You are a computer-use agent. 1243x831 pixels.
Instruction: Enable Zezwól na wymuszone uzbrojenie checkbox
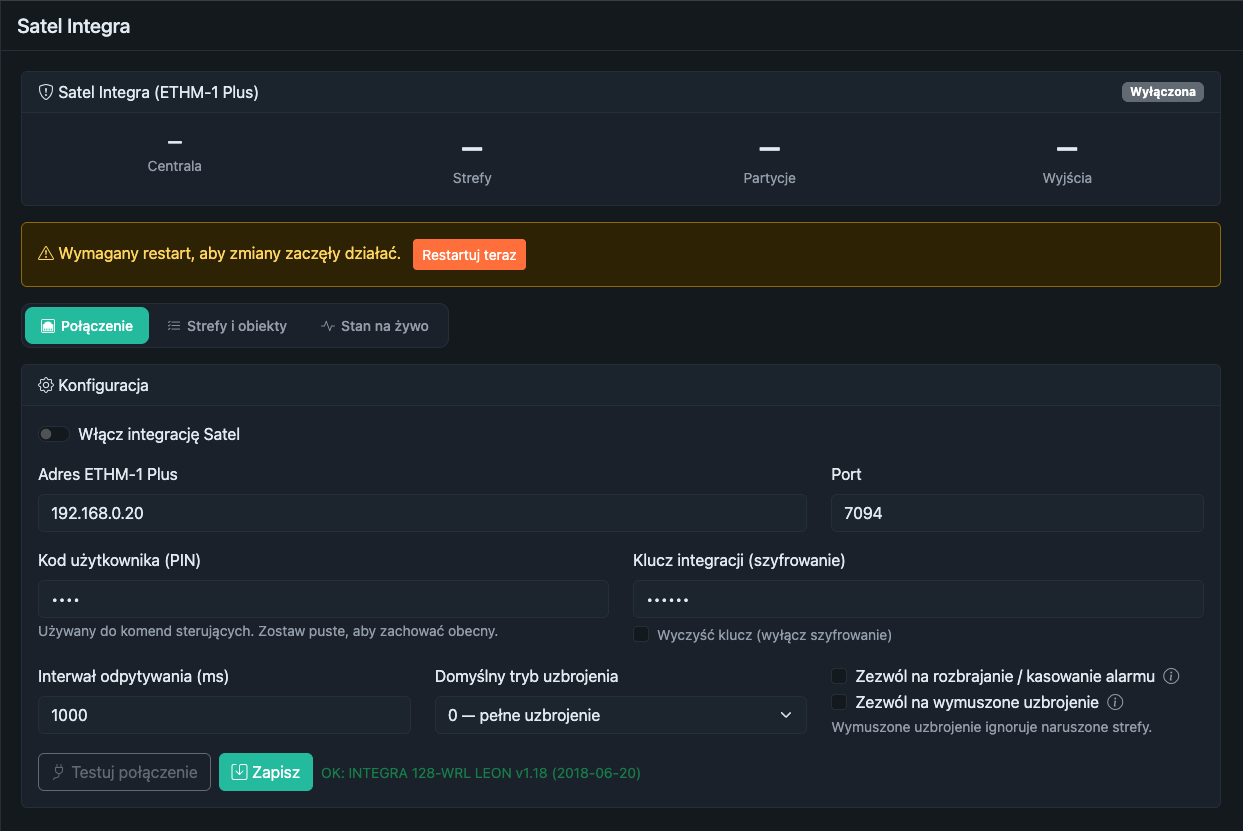point(839,702)
